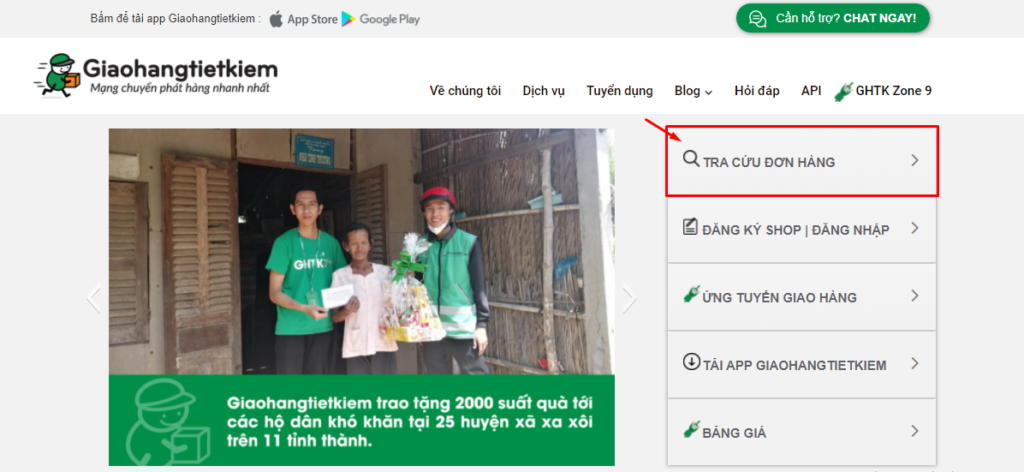1024x472 pixels.
Task: Click slogan Mạng chuyển phát hàng nhanh nhất
Action: (179, 88)
